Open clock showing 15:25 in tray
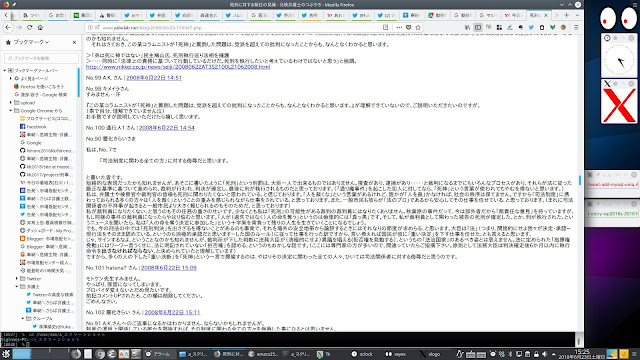Image resolution: width=640 pixels, height=360 pixels. point(582,354)
